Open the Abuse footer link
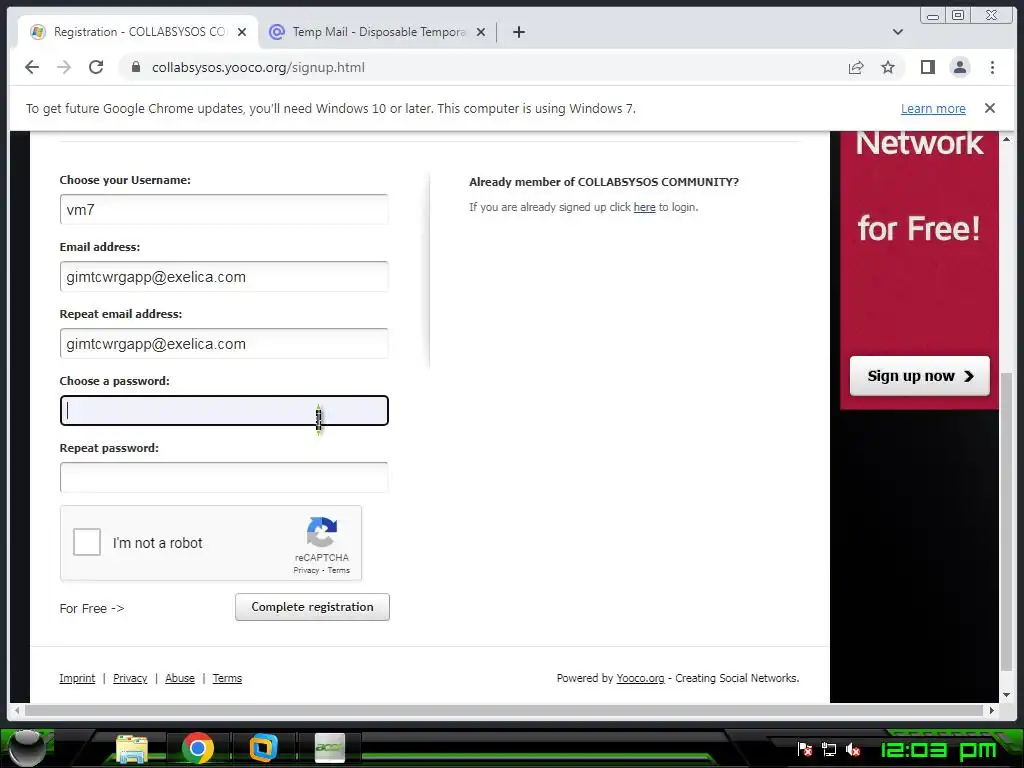This screenshot has height=768, width=1024. (180, 679)
